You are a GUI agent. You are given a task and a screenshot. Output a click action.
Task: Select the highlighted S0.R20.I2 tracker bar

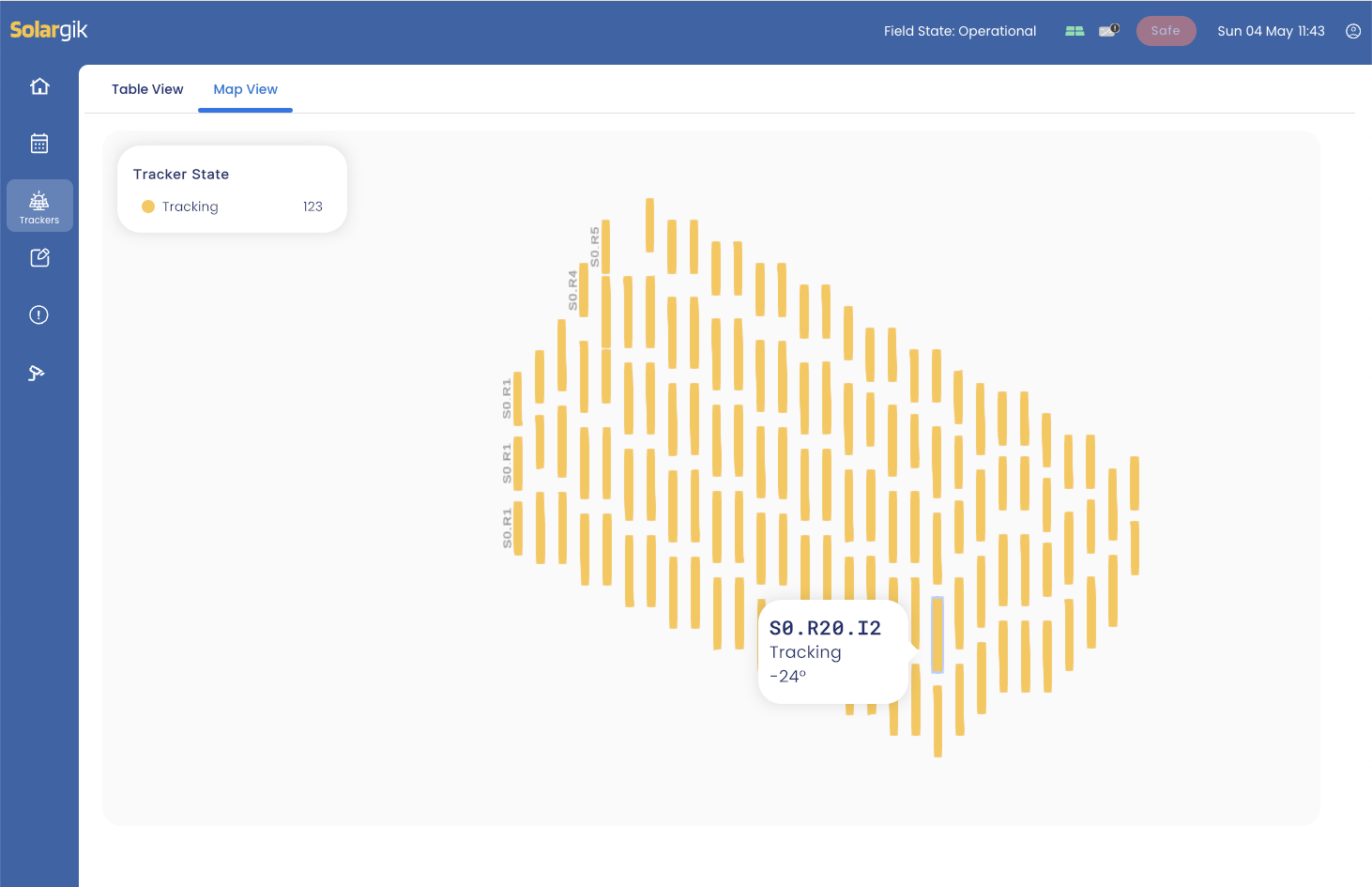(937, 635)
